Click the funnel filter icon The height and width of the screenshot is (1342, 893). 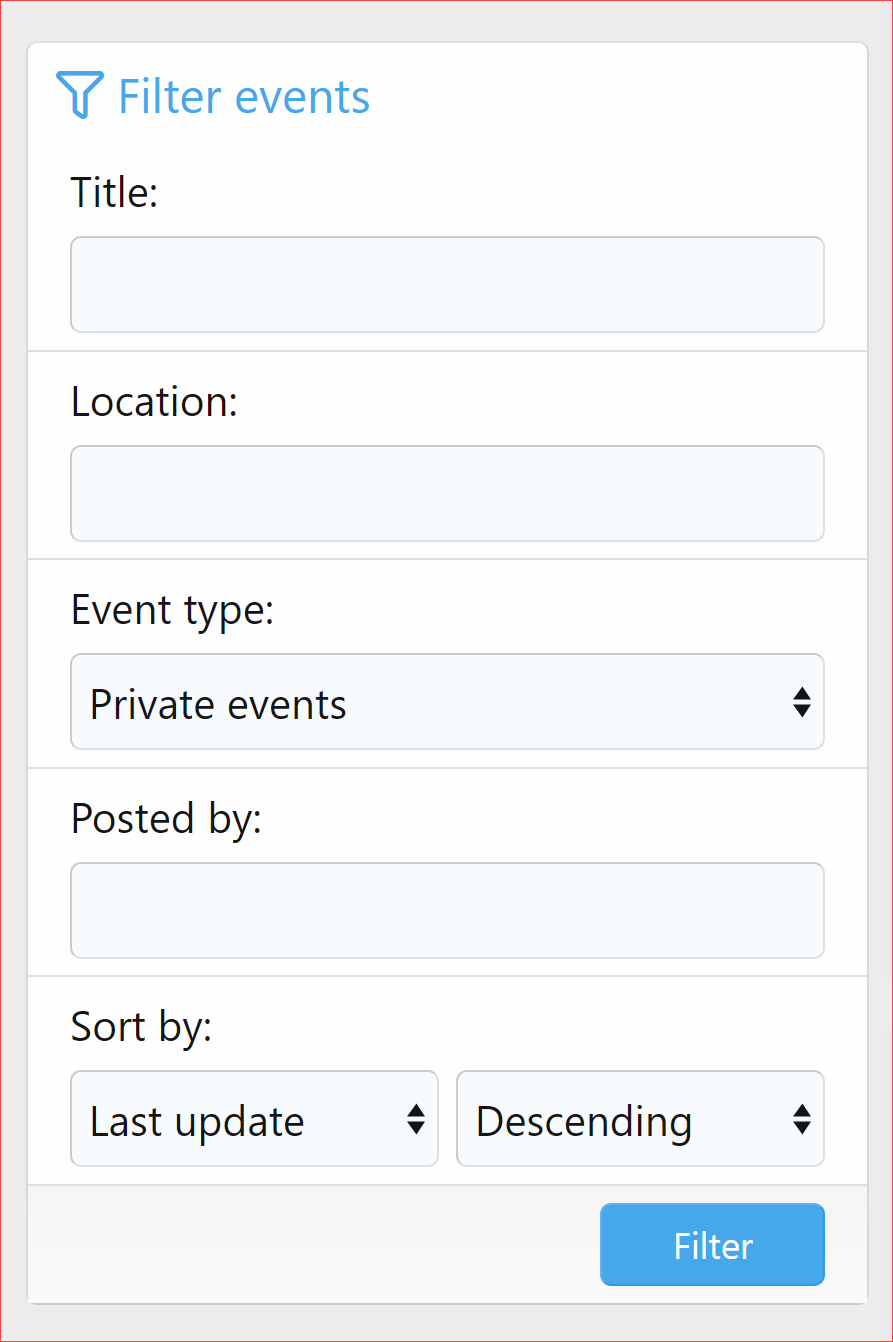click(x=81, y=95)
